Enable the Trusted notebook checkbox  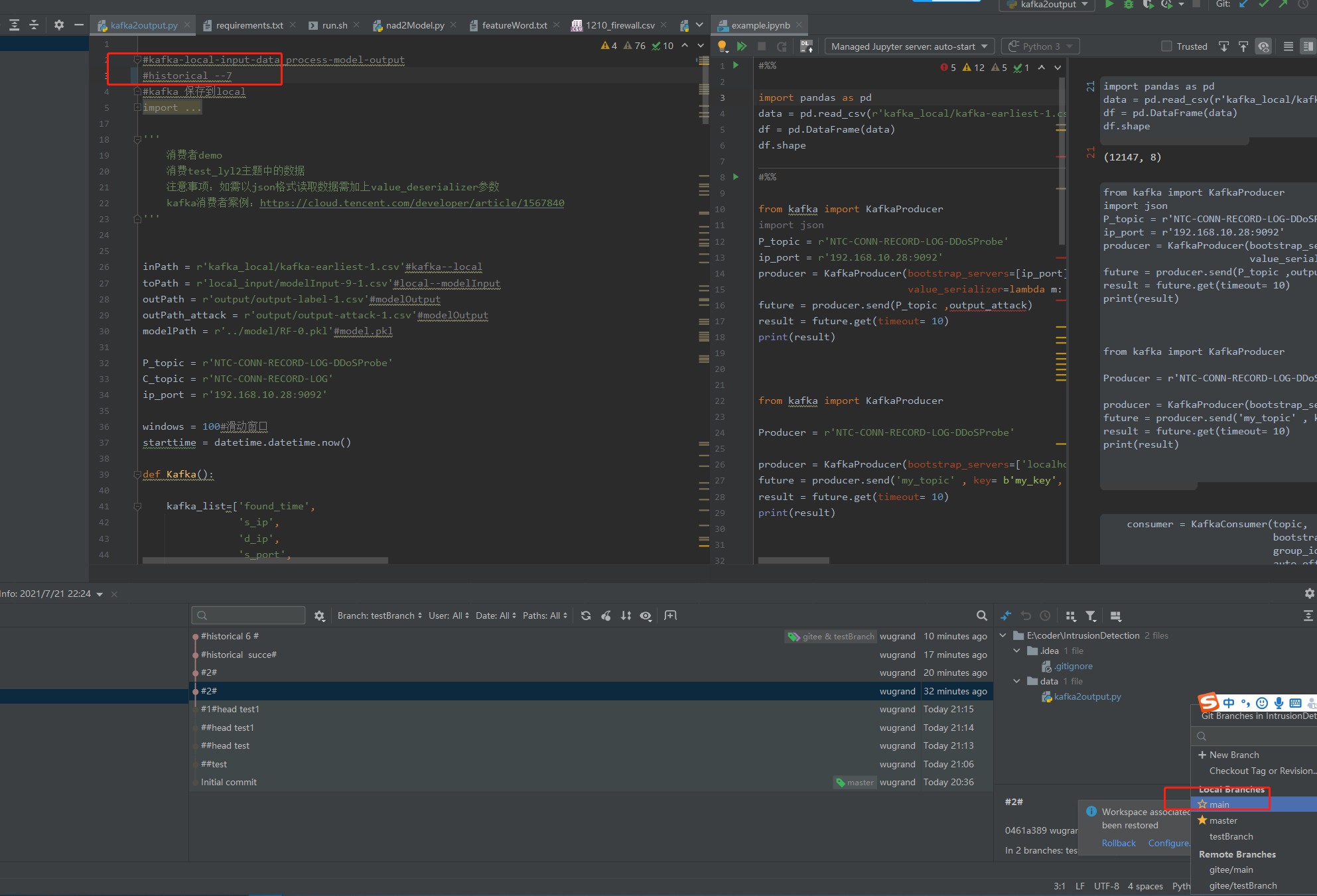pyautogui.click(x=1166, y=46)
